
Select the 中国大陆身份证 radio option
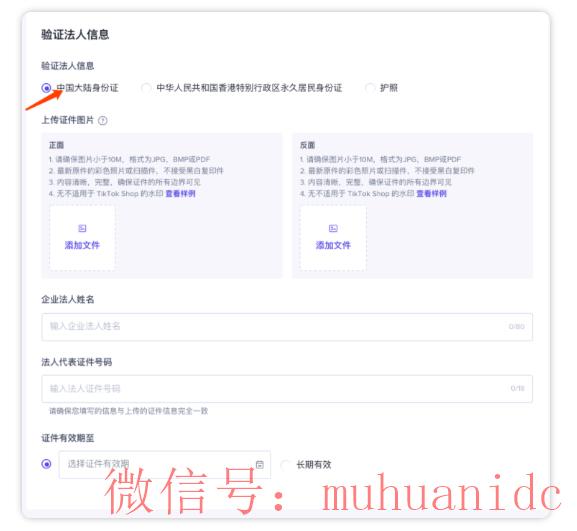click(46, 88)
